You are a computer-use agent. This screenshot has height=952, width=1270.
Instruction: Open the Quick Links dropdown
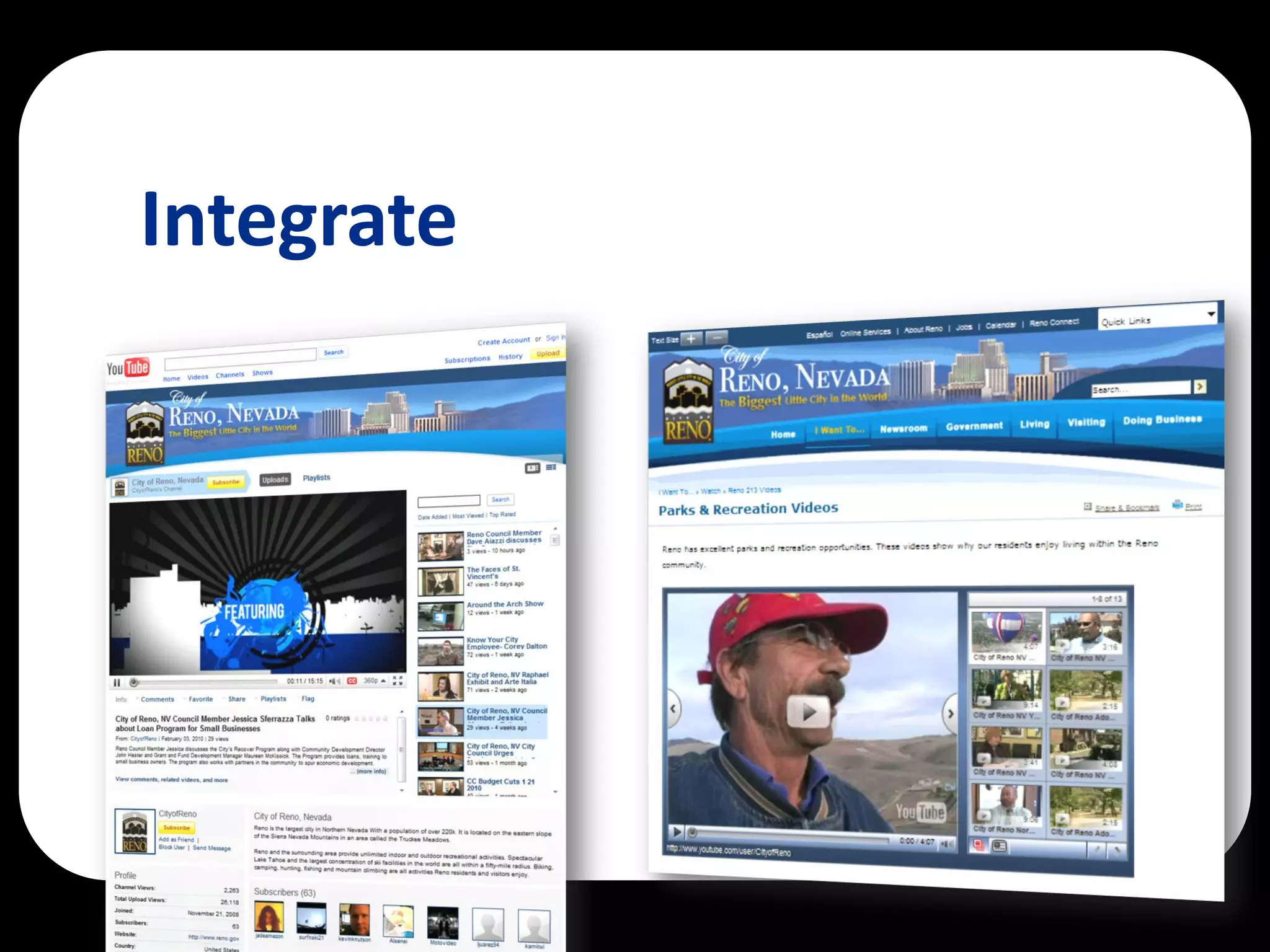pos(1157,317)
